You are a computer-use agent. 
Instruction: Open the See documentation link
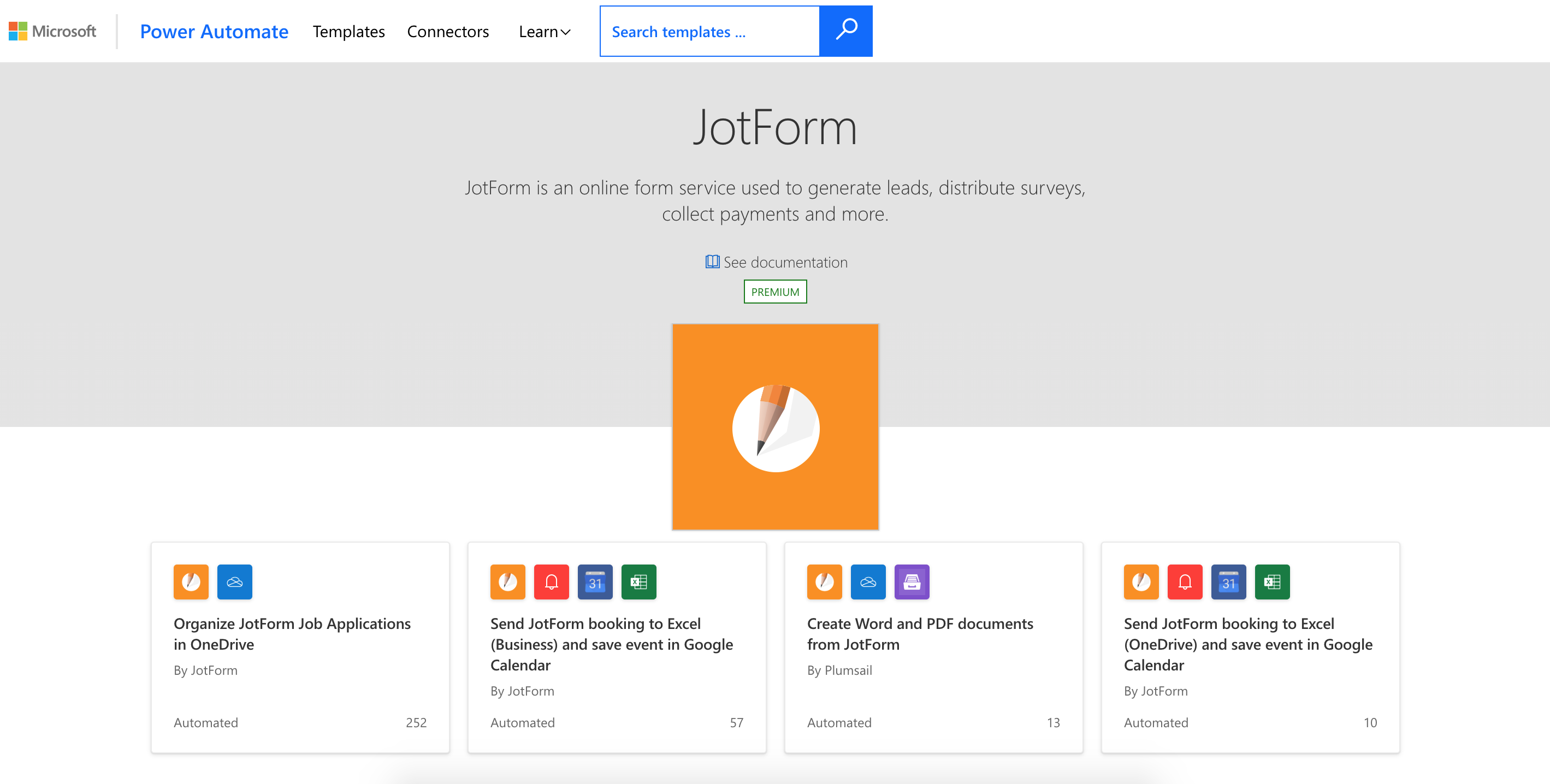(785, 262)
